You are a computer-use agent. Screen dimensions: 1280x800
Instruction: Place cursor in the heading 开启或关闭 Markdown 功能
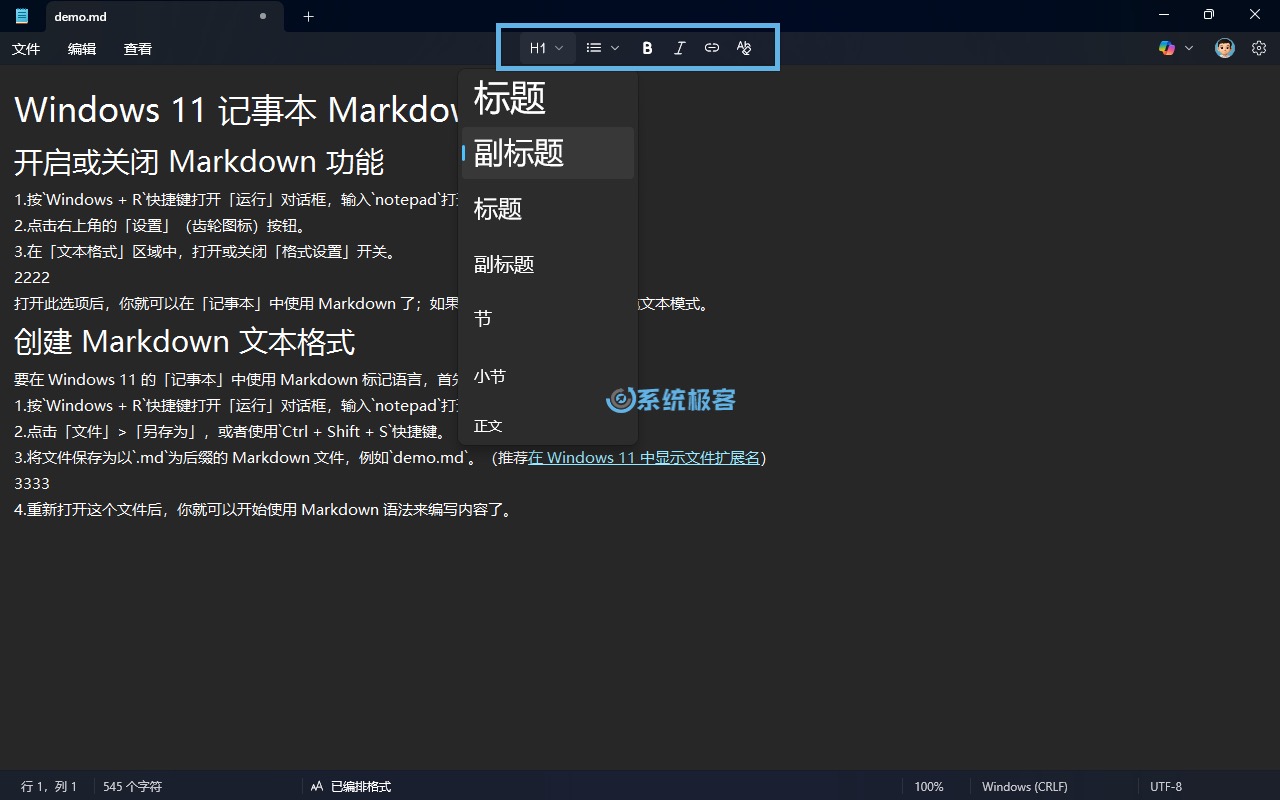tap(199, 161)
